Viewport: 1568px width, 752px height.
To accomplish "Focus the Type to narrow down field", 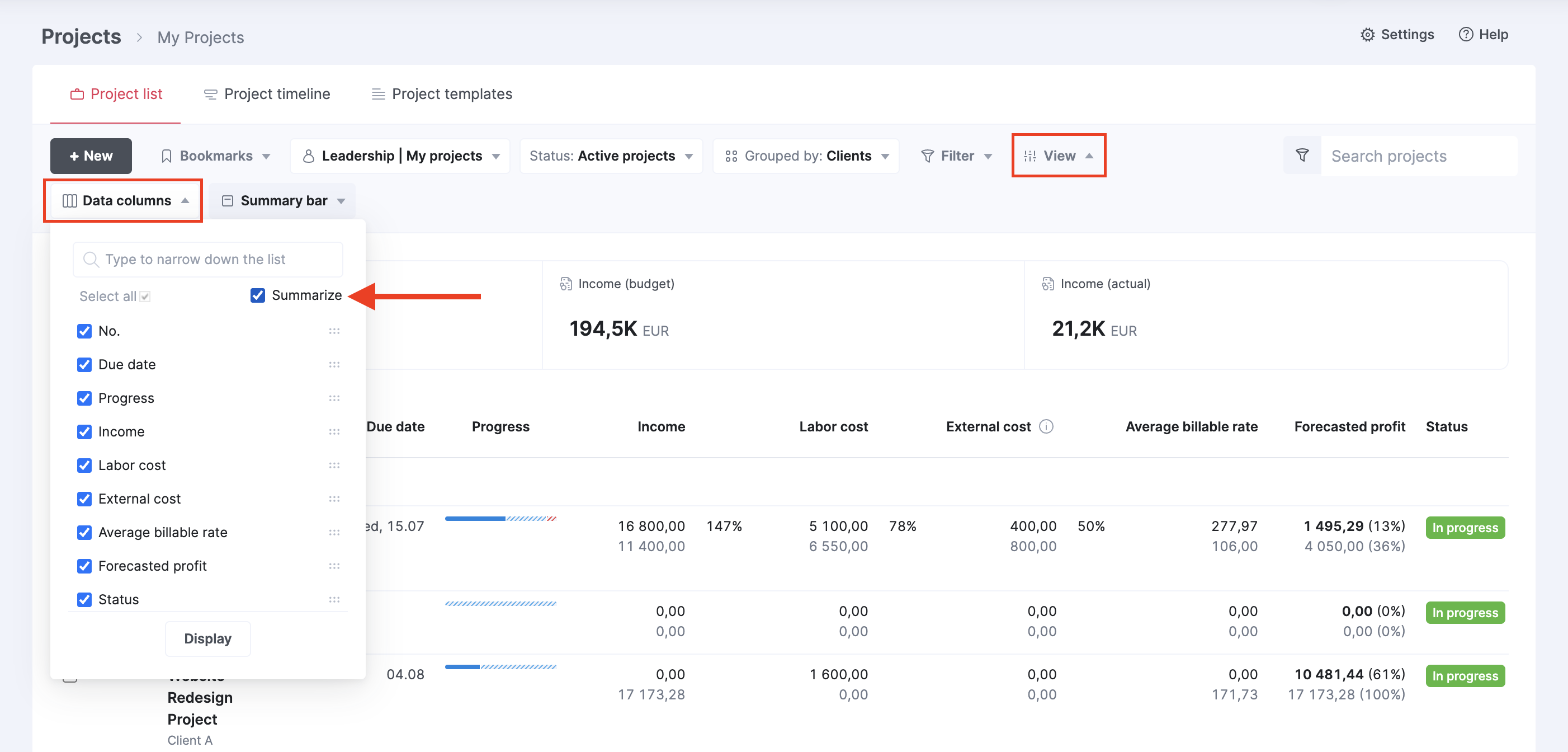I will coord(207,260).
